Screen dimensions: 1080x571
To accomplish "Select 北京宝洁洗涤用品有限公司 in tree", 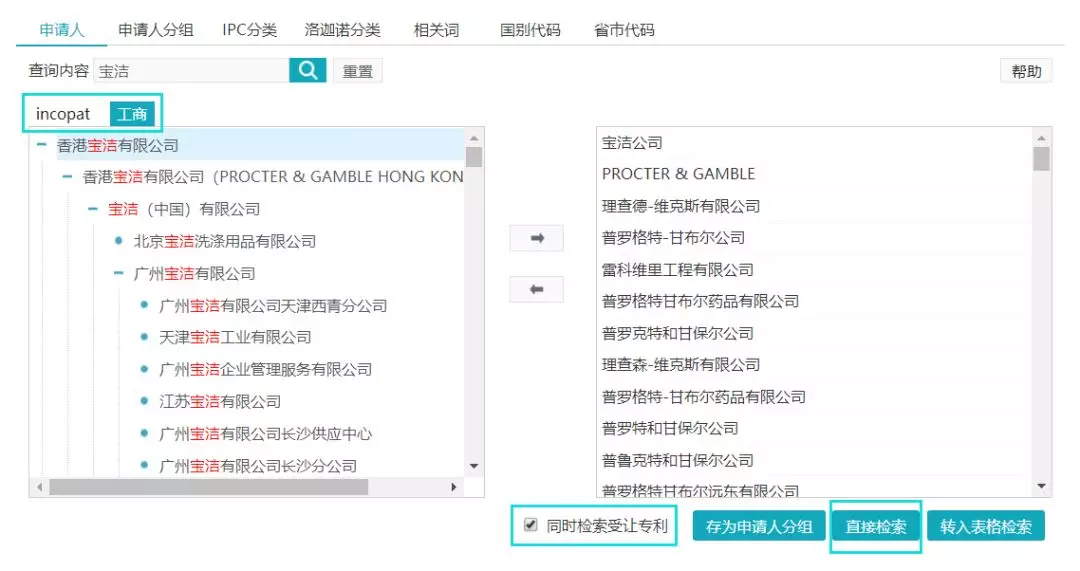I will [x=225, y=241].
